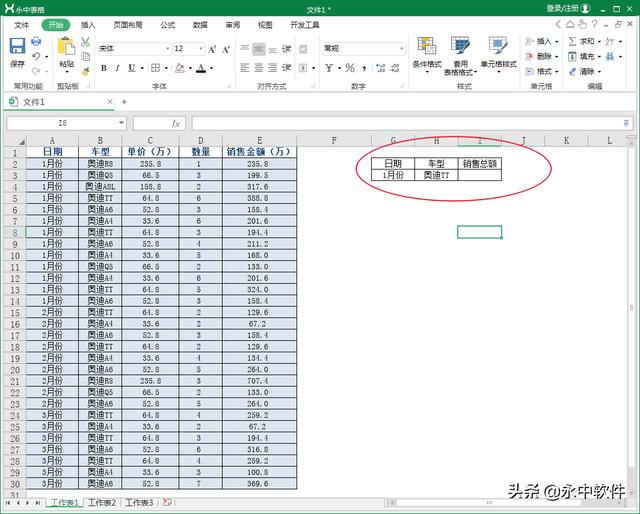Decrease font size with smaller A icon

click(226, 49)
